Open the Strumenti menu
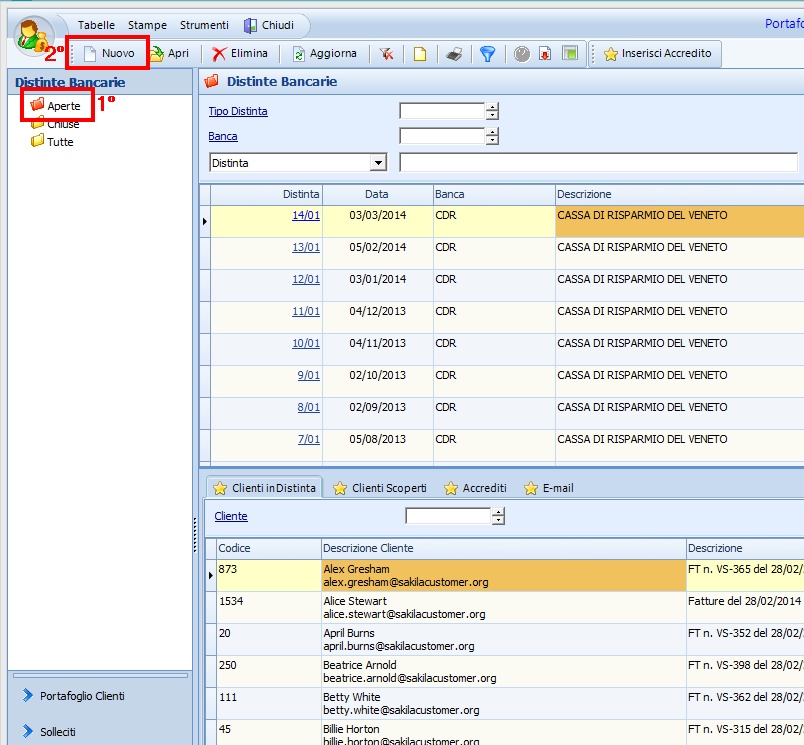804x745 pixels. [204, 25]
